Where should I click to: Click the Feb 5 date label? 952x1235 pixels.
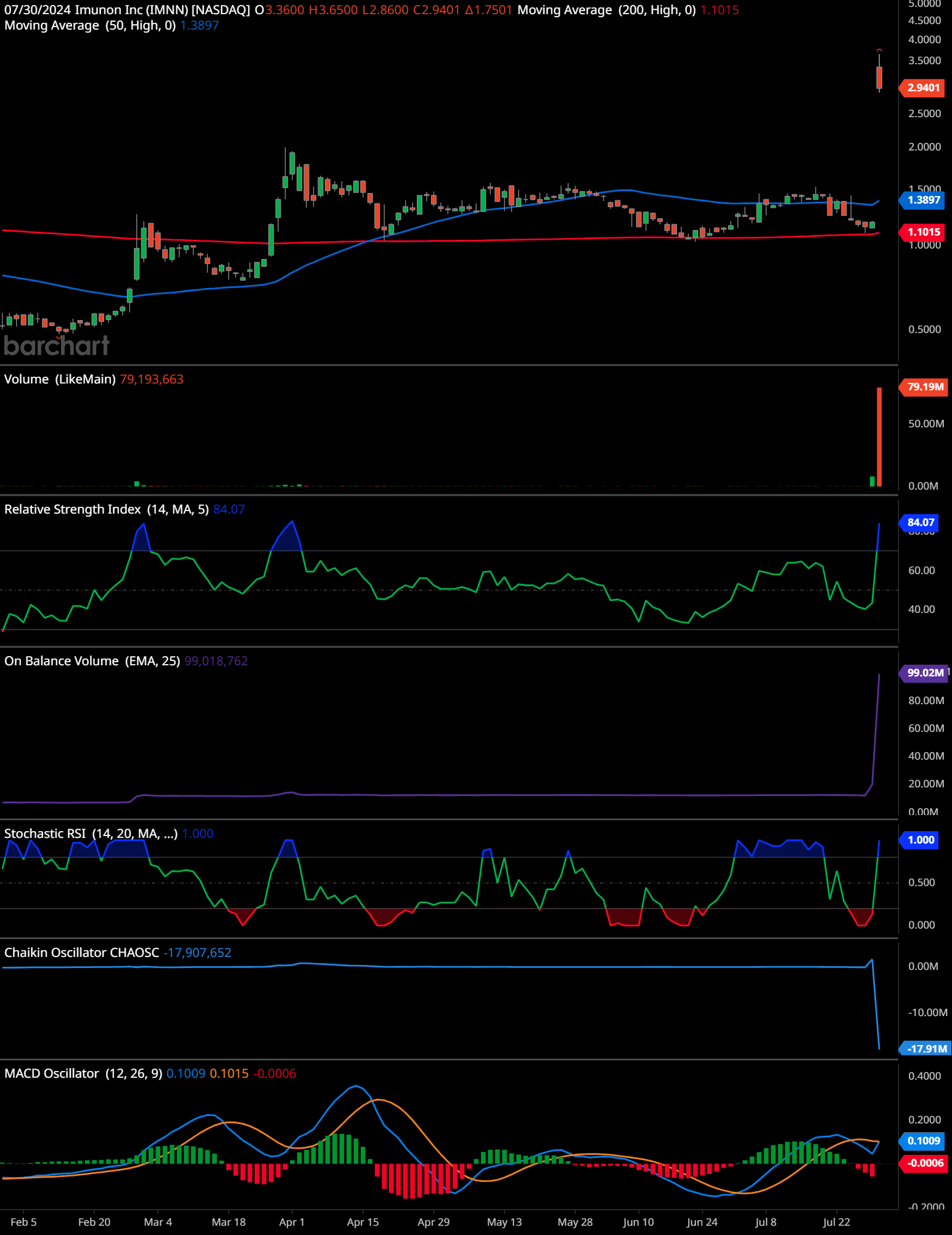click(x=23, y=1222)
